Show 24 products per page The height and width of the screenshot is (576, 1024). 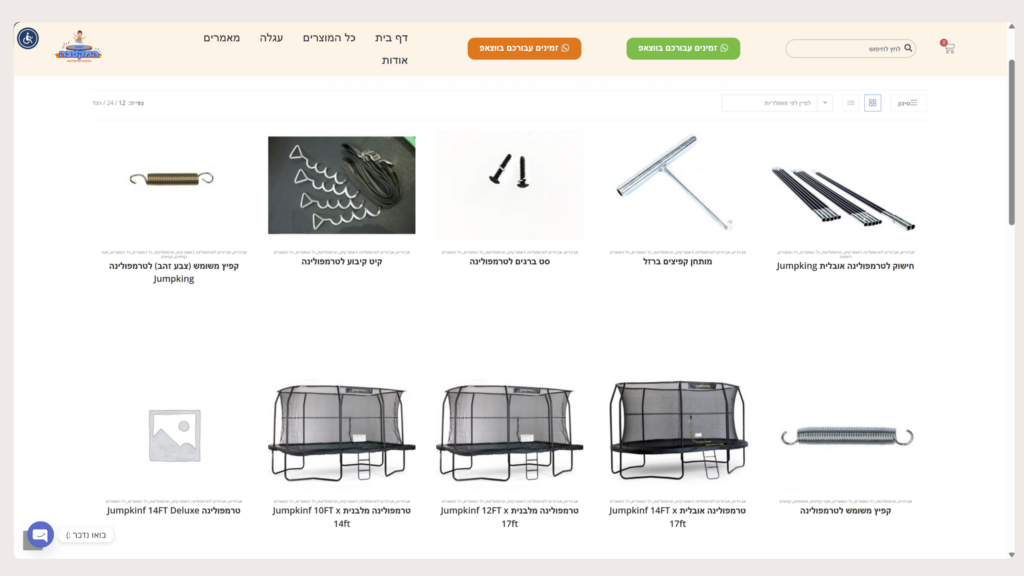click(110, 103)
